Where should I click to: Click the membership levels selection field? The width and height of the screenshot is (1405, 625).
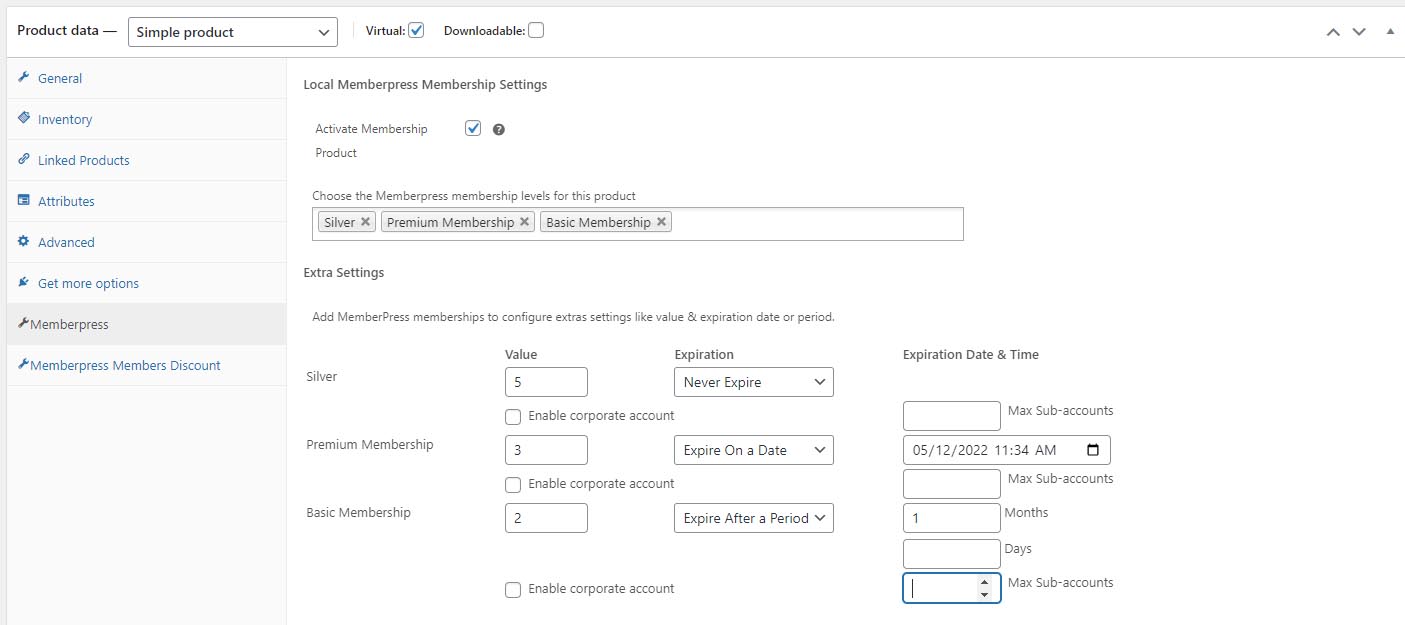click(638, 224)
